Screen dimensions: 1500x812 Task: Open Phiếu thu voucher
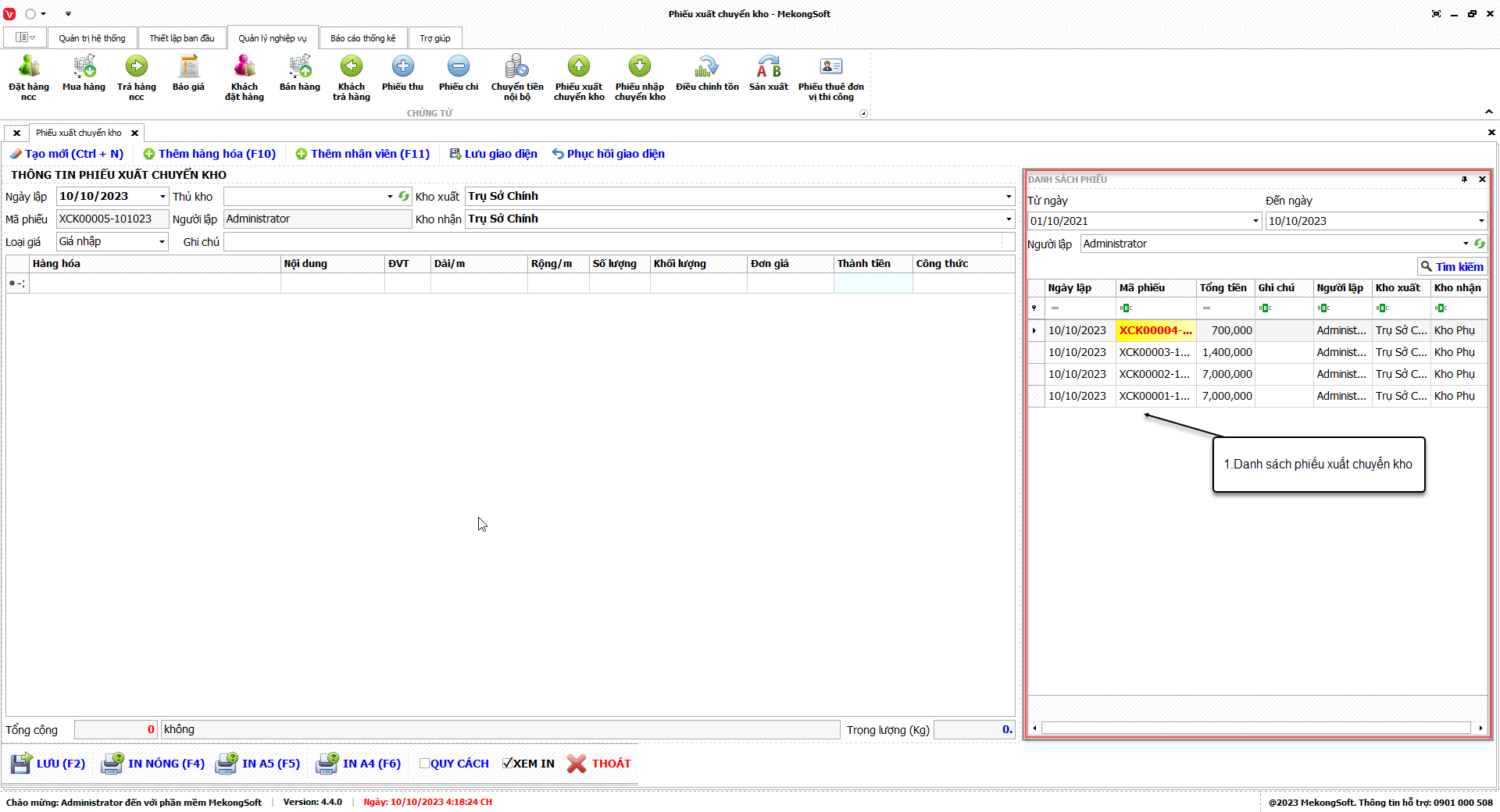402,75
